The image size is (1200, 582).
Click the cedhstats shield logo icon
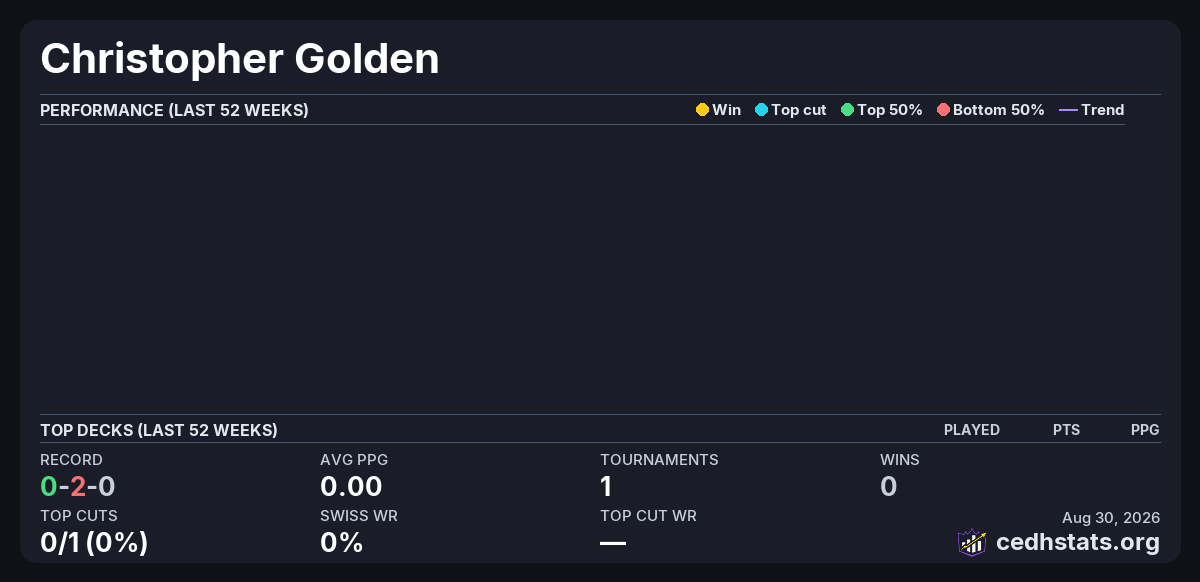pyautogui.click(x=972, y=542)
